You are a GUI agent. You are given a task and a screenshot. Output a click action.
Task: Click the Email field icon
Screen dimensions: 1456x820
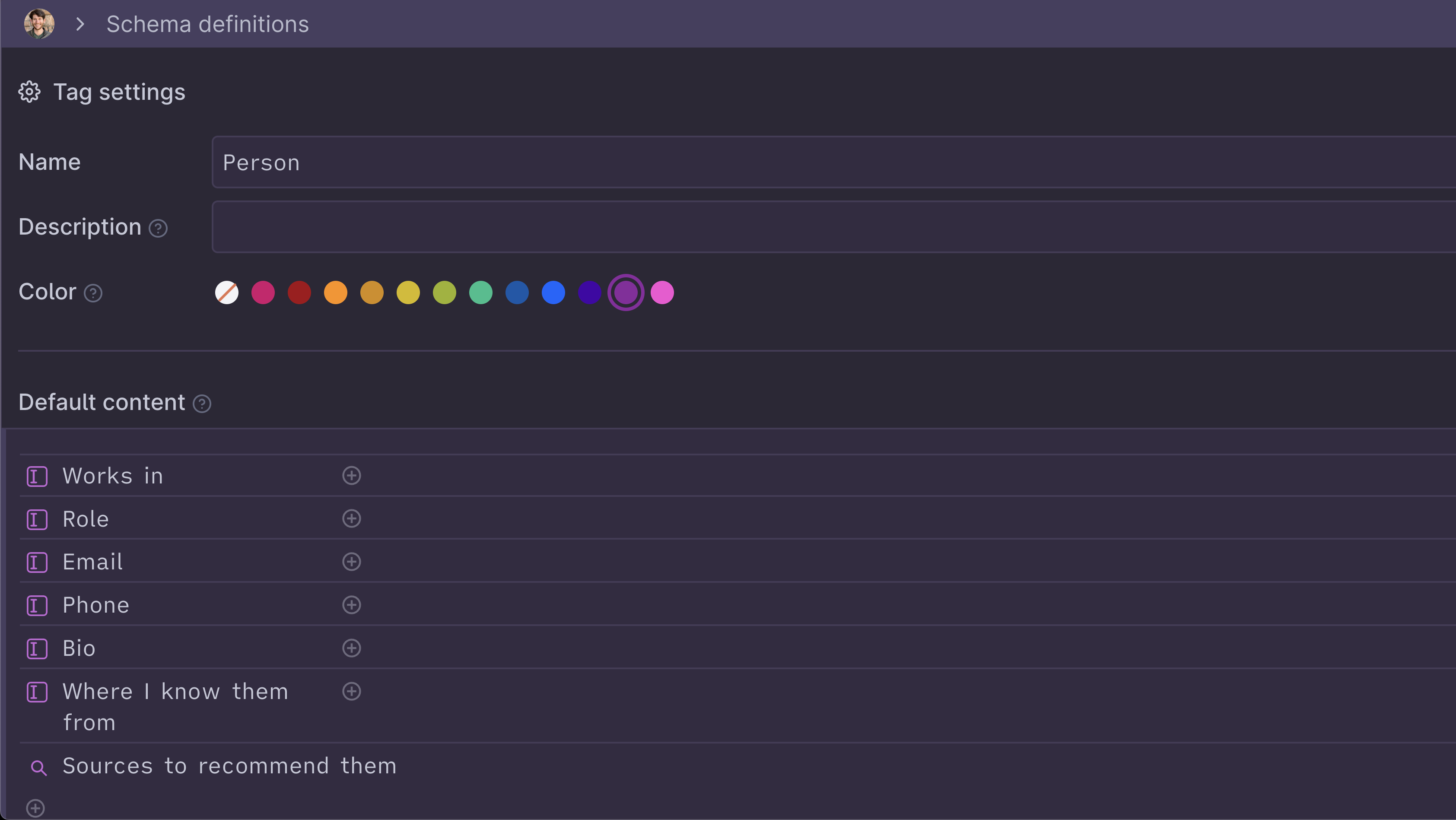(x=37, y=563)
